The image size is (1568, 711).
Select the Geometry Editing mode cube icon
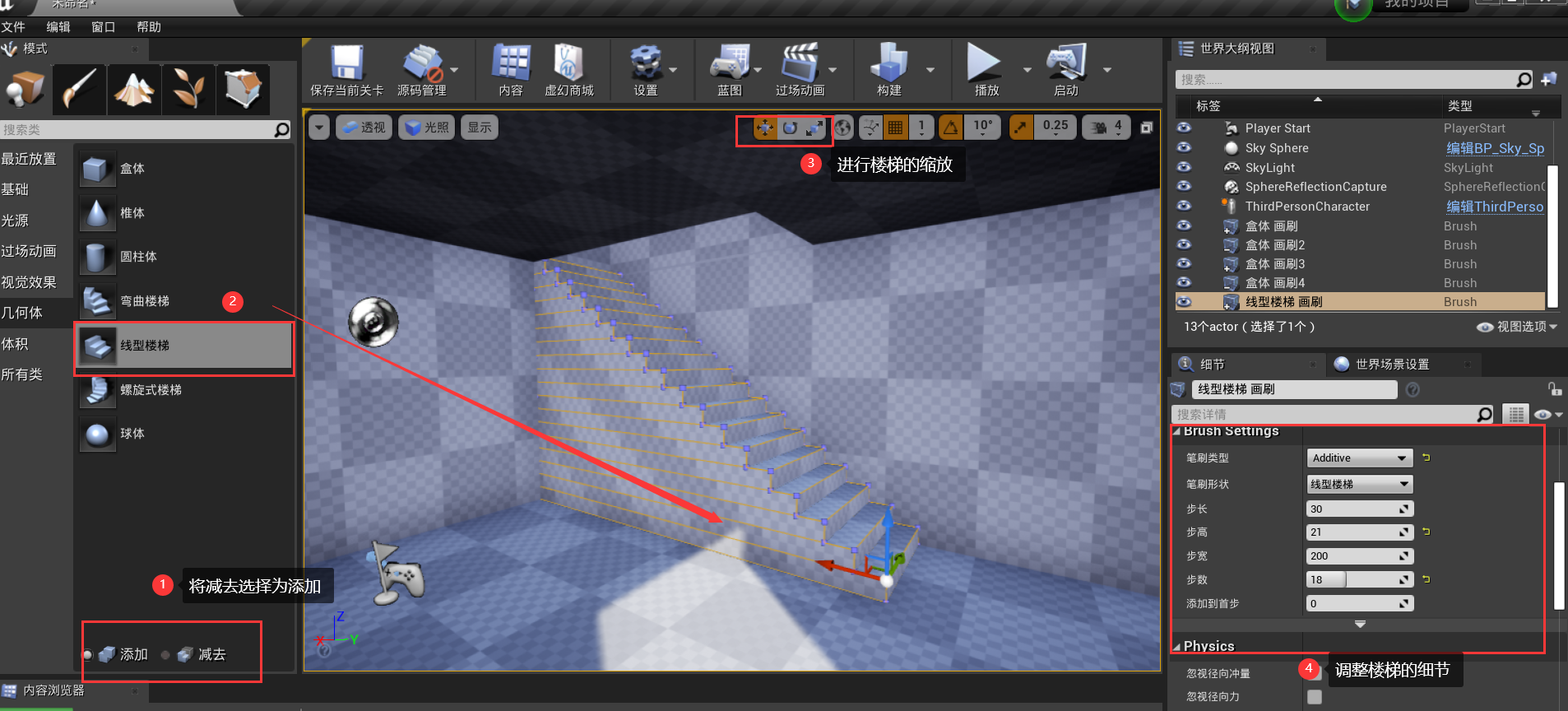coord(243,89)
